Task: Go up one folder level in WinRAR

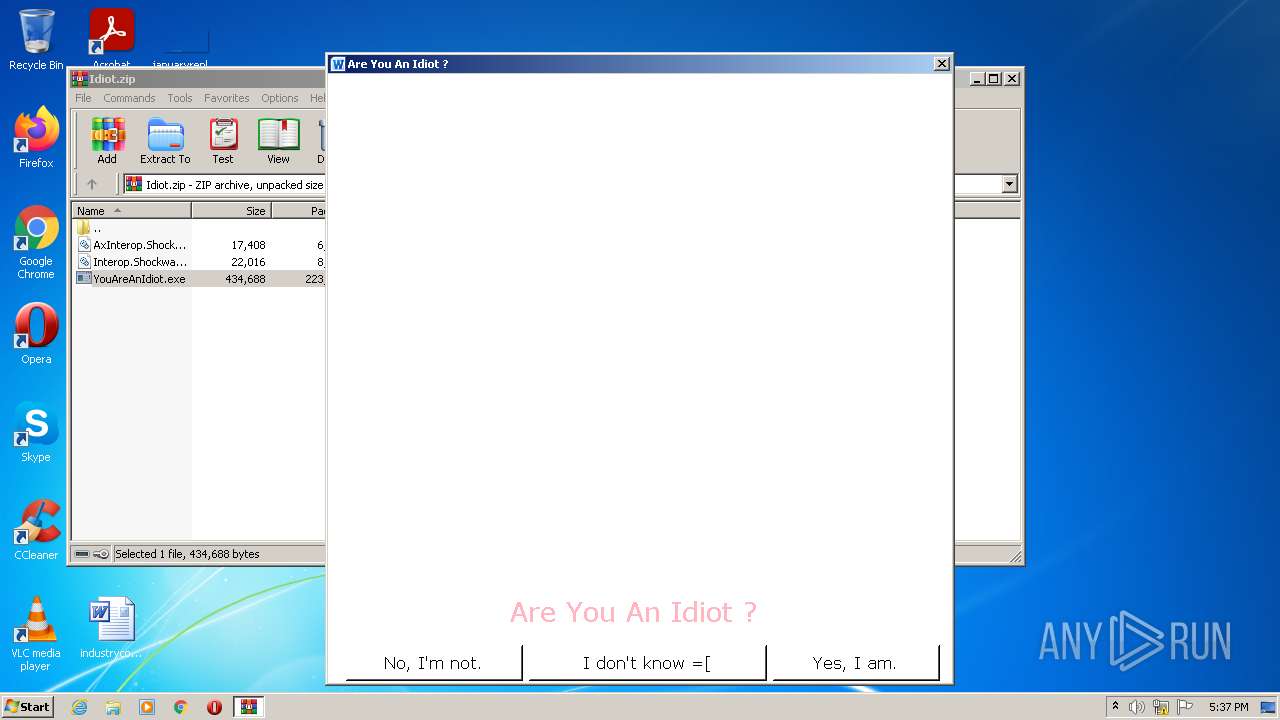Action: [x=92, y=184]
